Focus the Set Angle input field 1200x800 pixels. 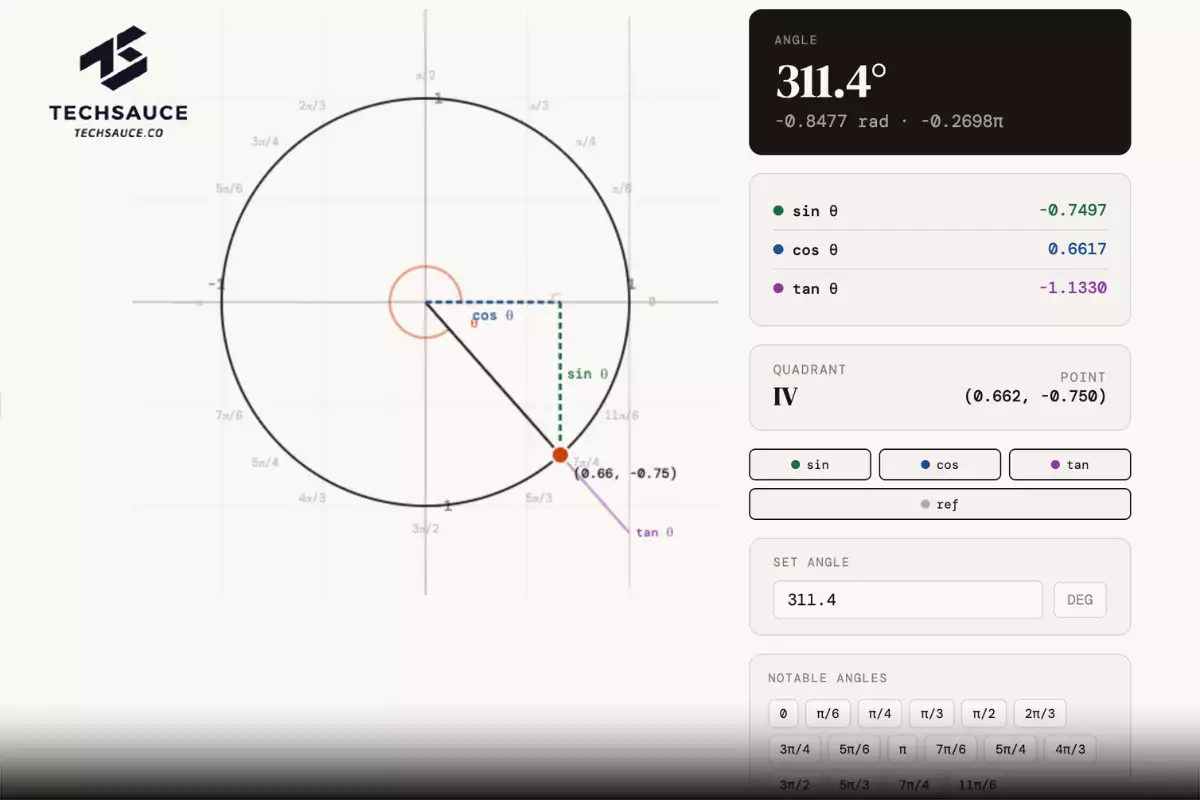click(x=908, y=600)
